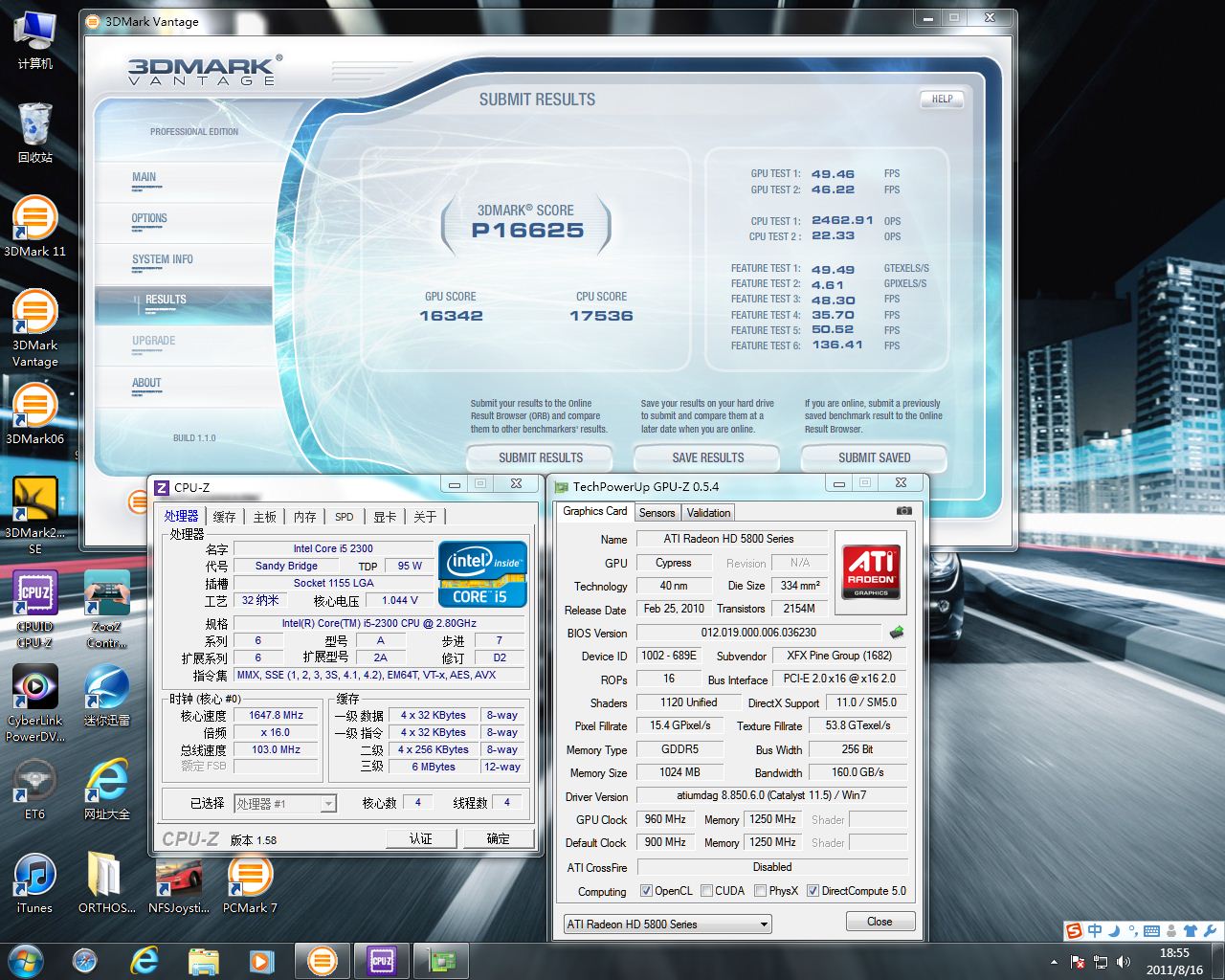Click the SAVE RESULTS button
This screenshot has height=980, width=1225.
pos(708,457)
